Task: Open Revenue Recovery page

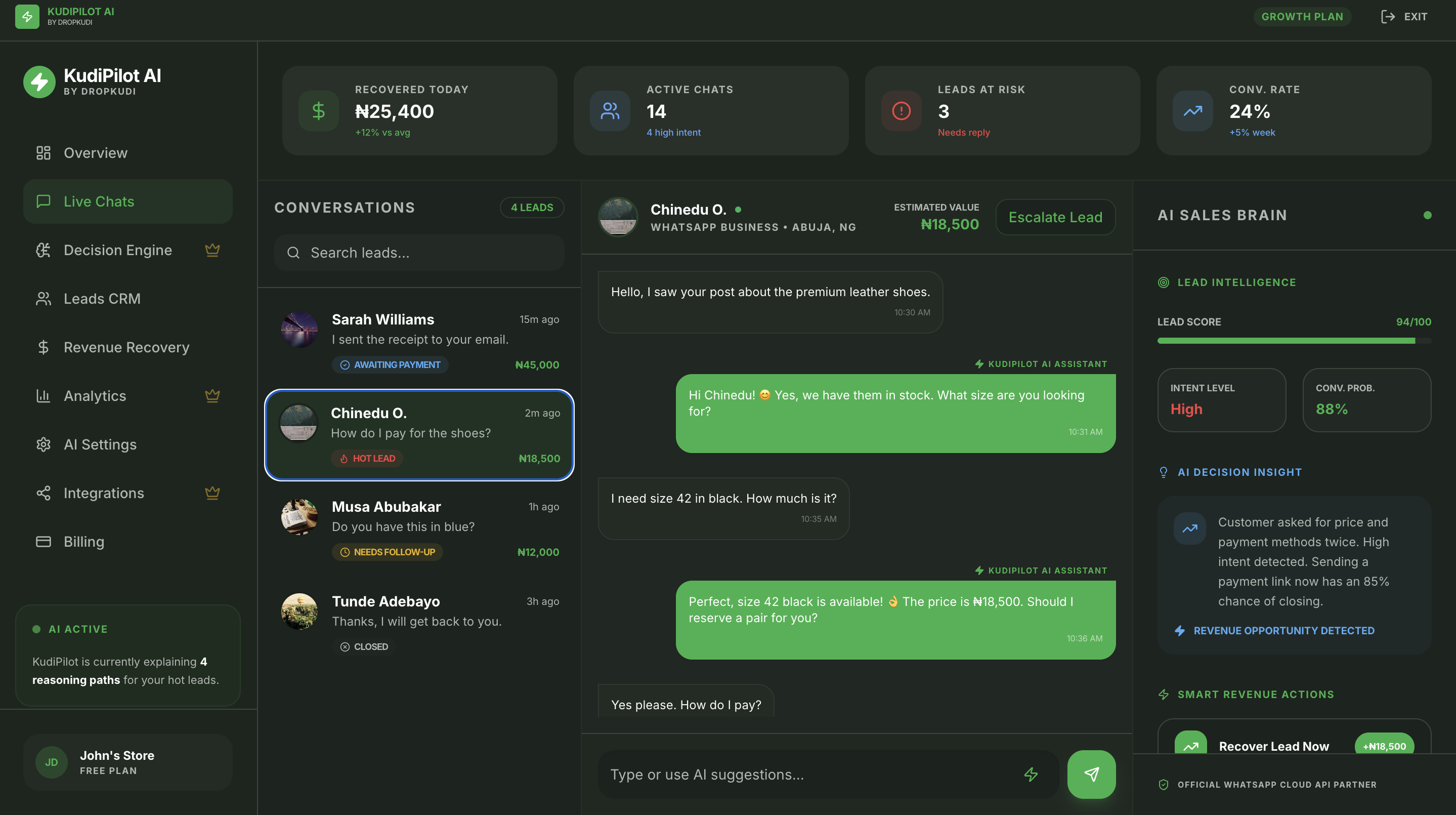Action: tap(127, 347)
